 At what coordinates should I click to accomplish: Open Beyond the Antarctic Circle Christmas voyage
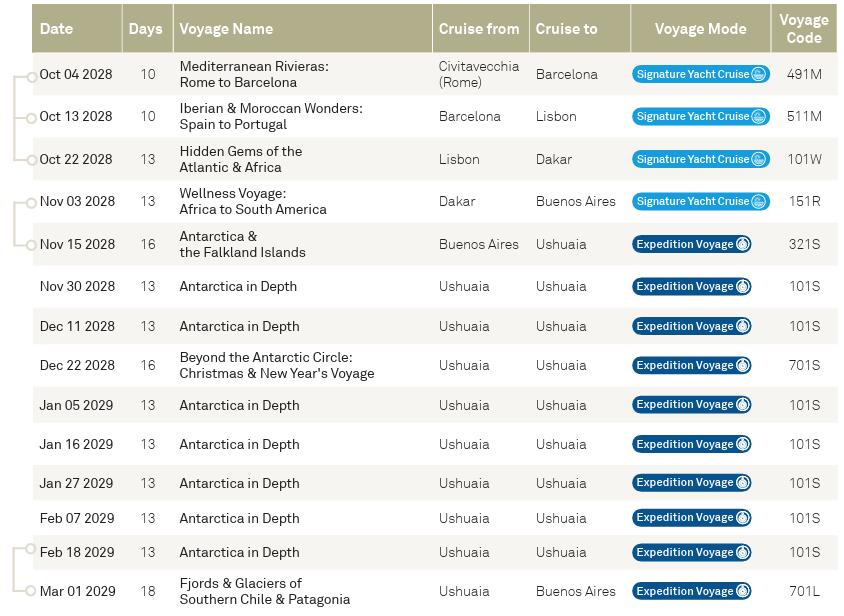277,365
